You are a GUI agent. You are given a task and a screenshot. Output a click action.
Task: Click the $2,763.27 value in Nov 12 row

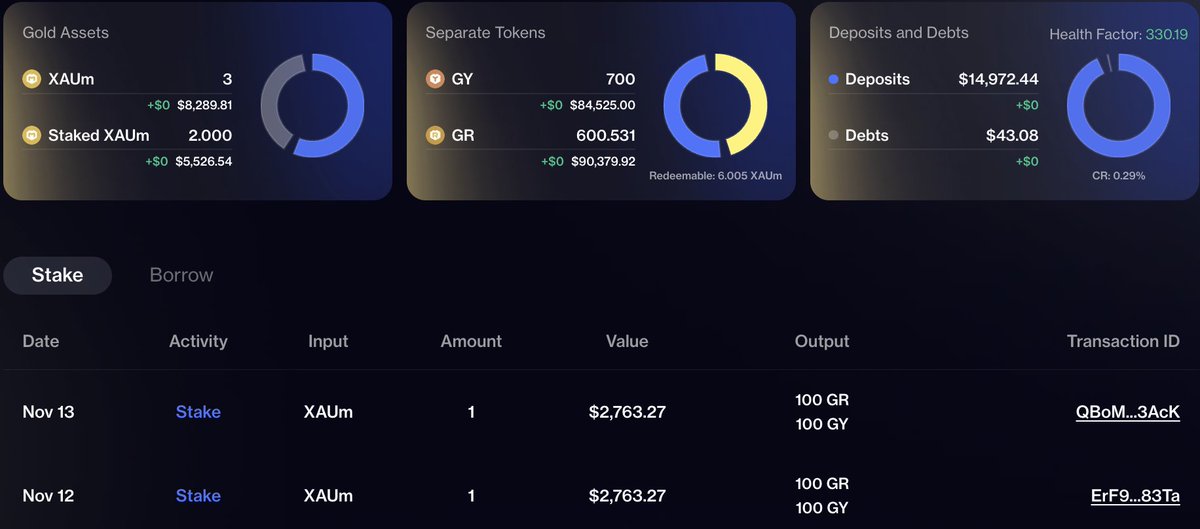tap(627, 496)
